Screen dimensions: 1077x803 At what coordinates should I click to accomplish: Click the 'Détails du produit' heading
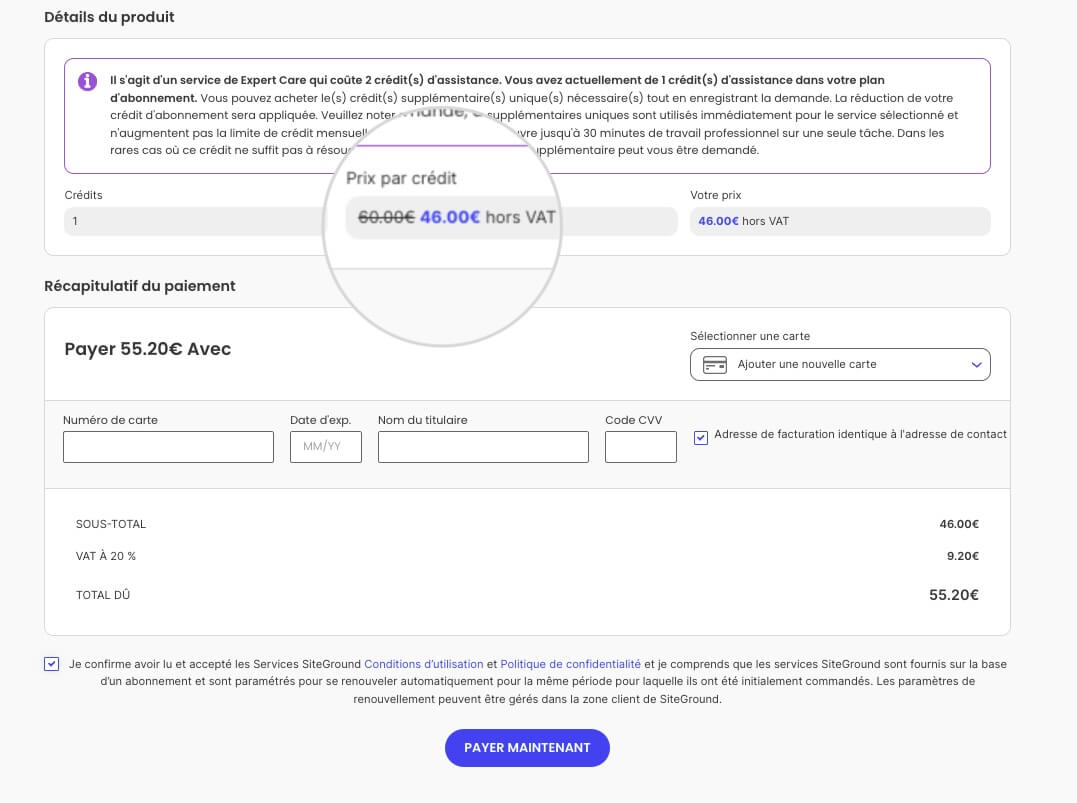[109, 17]
